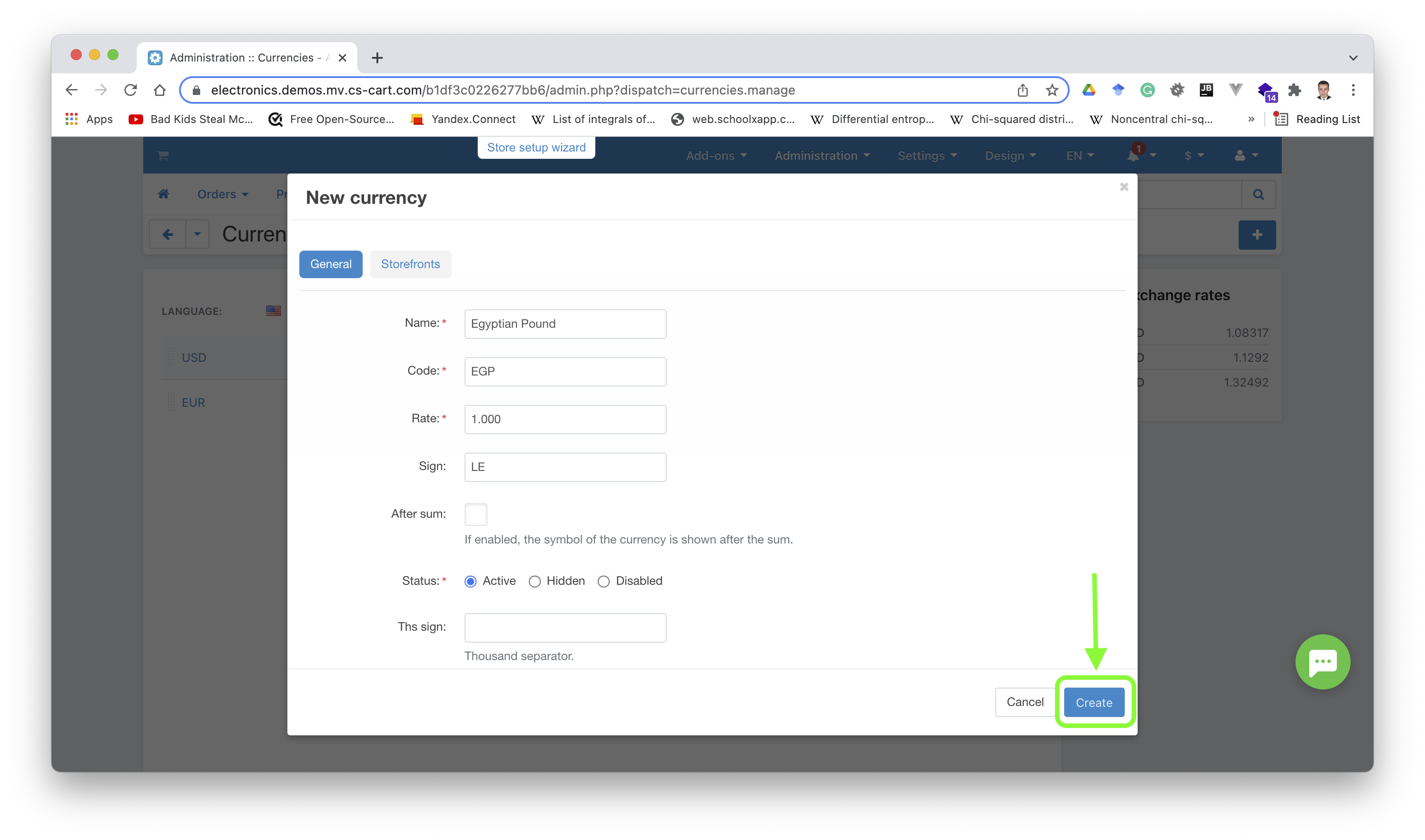1425x840 pixels.
Task: Click the Cancel button
Action: click(1025, 702)
